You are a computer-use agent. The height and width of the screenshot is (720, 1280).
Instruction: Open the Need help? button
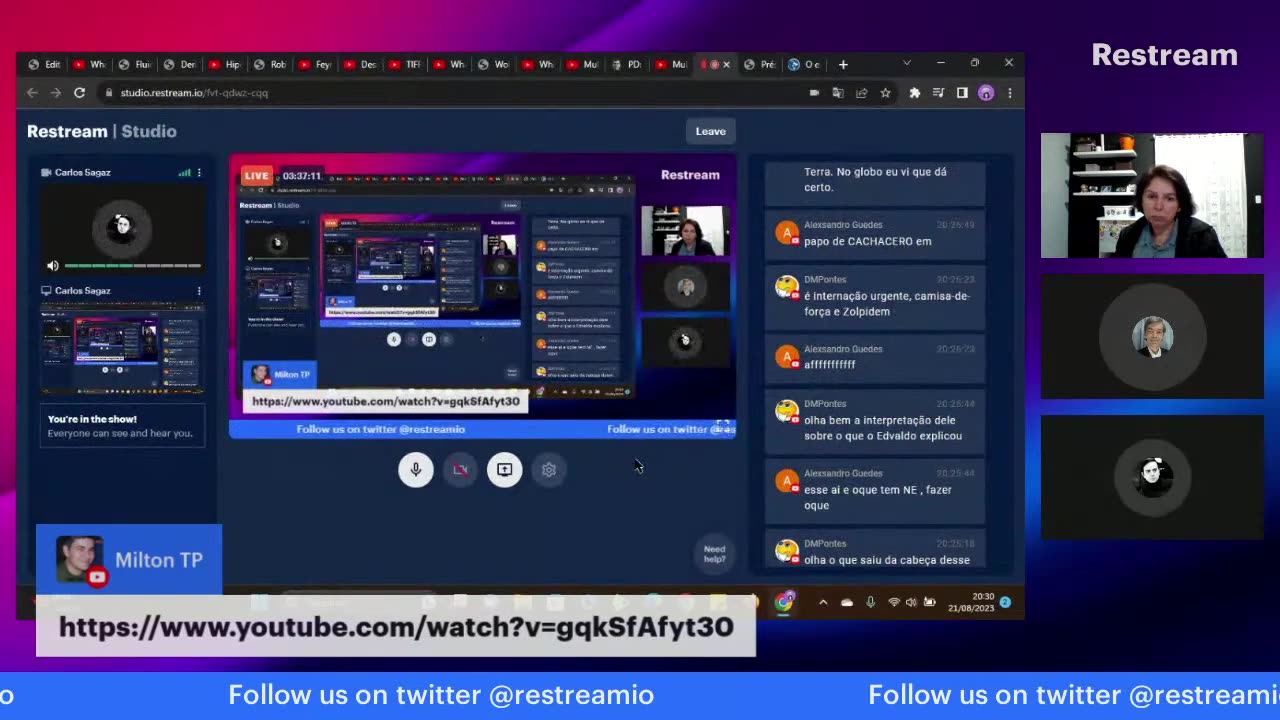click(714, 554)
